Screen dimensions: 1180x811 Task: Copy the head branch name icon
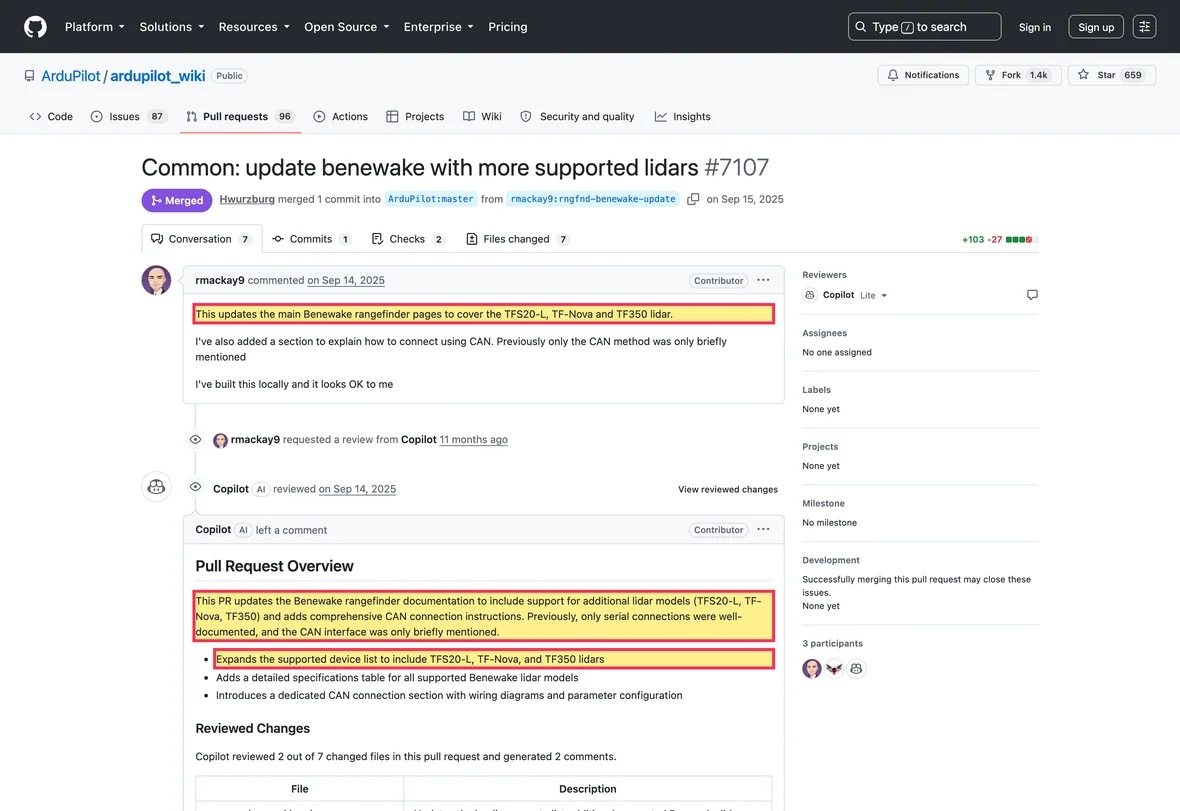click(693, 199)
